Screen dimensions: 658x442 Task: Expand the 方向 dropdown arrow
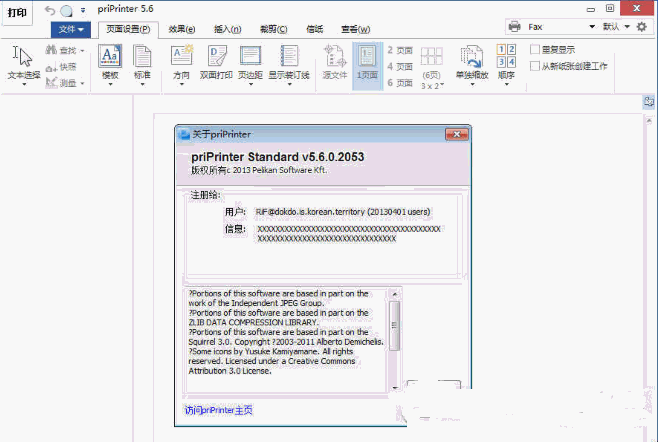click(x=181, y=85)
